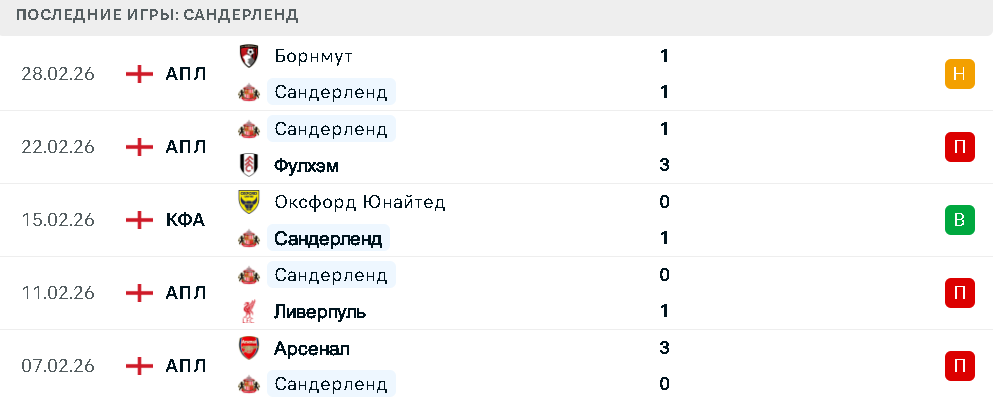The height and width of the screenshot is (400, 996).
Task: Open the Ливерпуль team link
Action: tap(320, 311)
